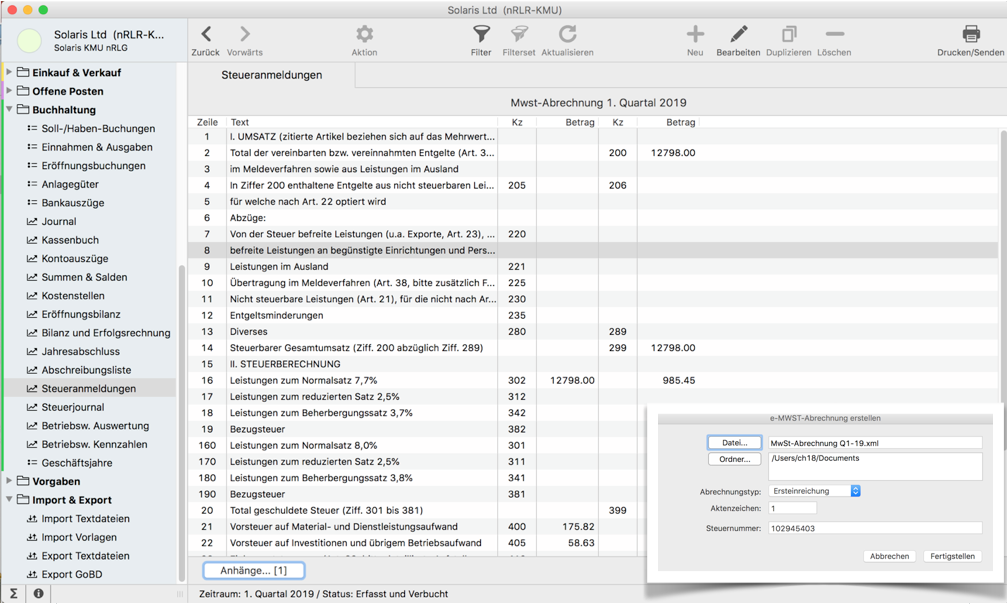Expand the Vorgaben folder
Image resolution: width=1007 pixels, height=604 pixels.
coord(10,481)
